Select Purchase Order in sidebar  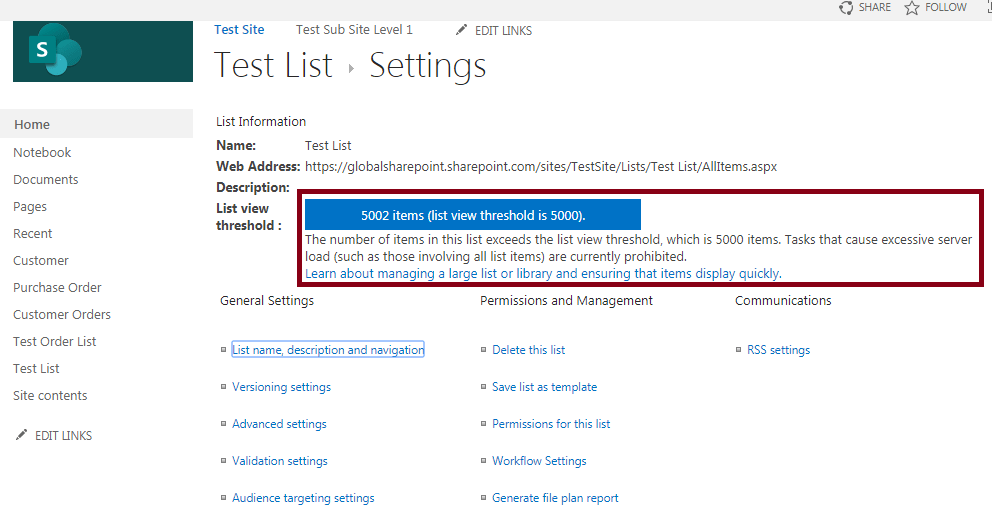pyautogui.click(x=57, y=288)
